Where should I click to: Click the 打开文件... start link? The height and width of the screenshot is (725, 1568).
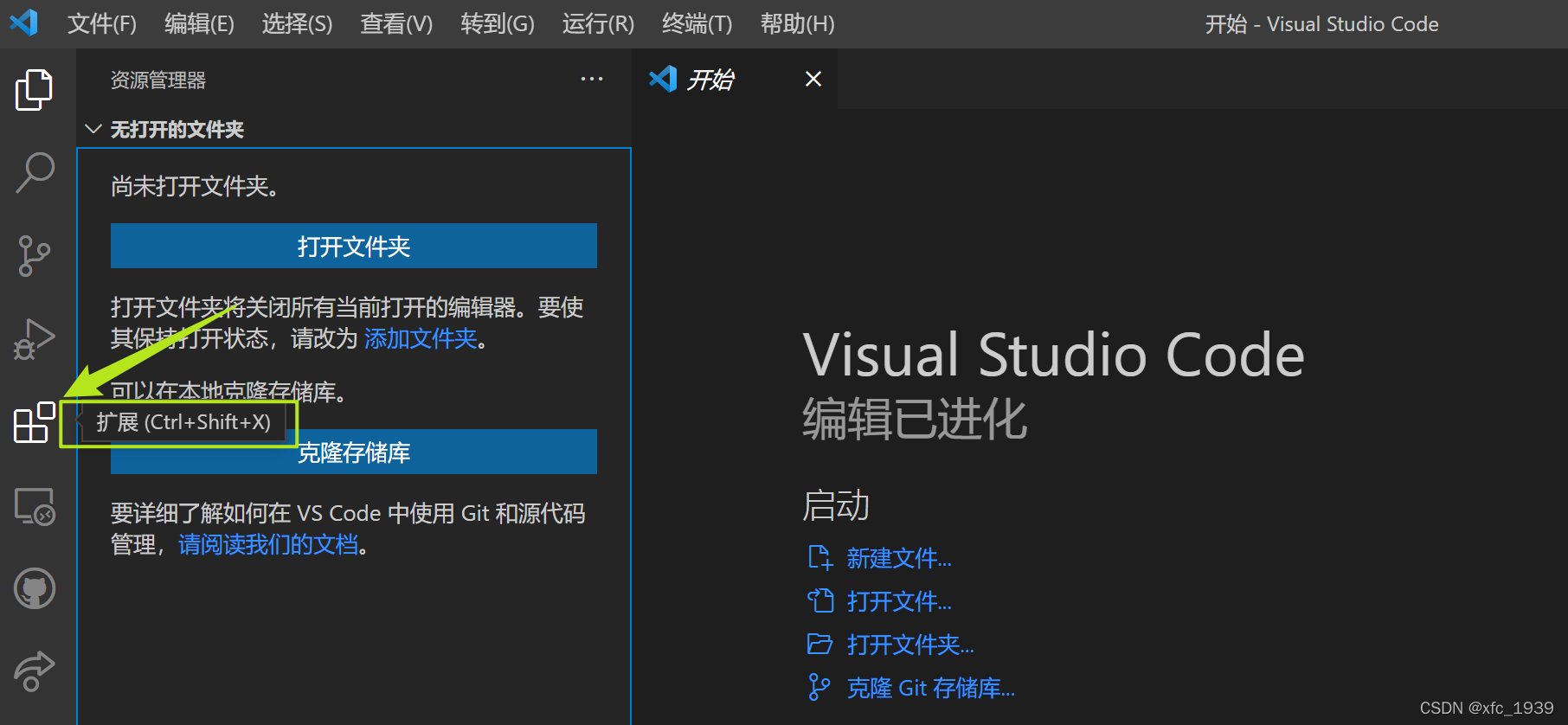[899, 601]
